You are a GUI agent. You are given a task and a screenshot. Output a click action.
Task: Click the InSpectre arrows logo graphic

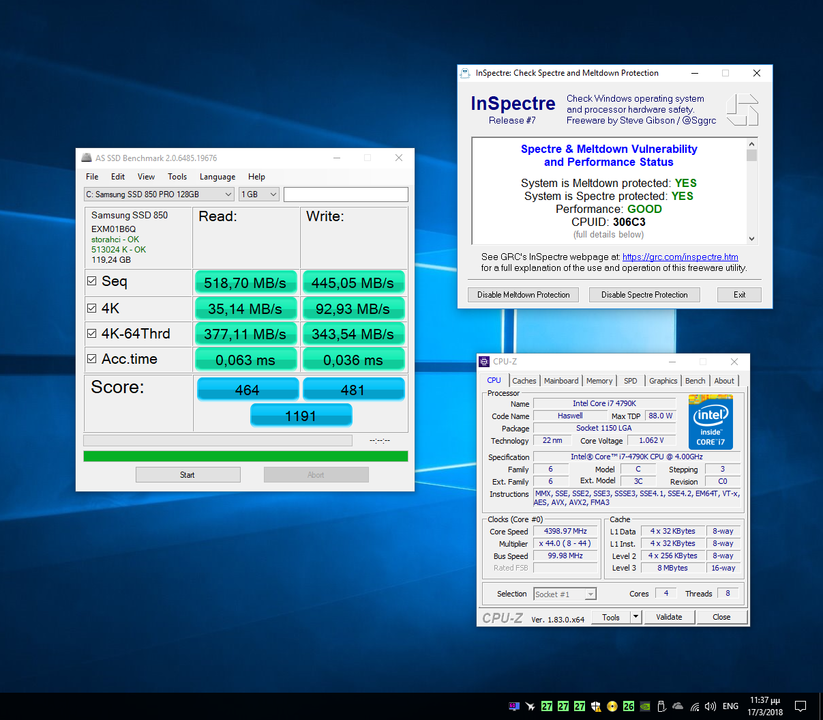click(x=743, y=110)
